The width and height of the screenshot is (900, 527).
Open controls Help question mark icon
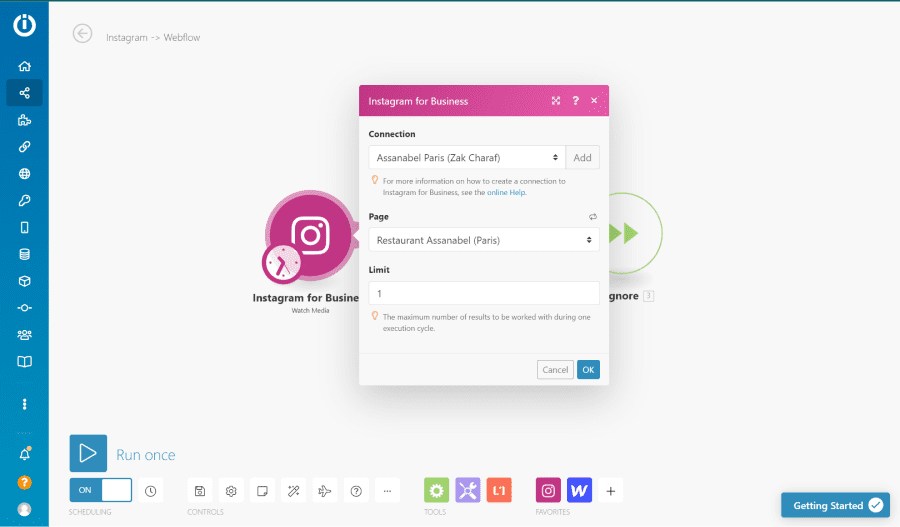click(356, 491)
